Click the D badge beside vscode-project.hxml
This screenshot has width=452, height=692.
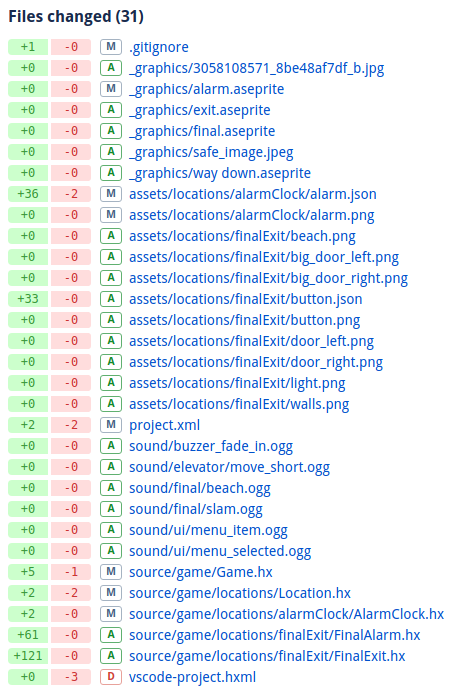click(111, 677)
